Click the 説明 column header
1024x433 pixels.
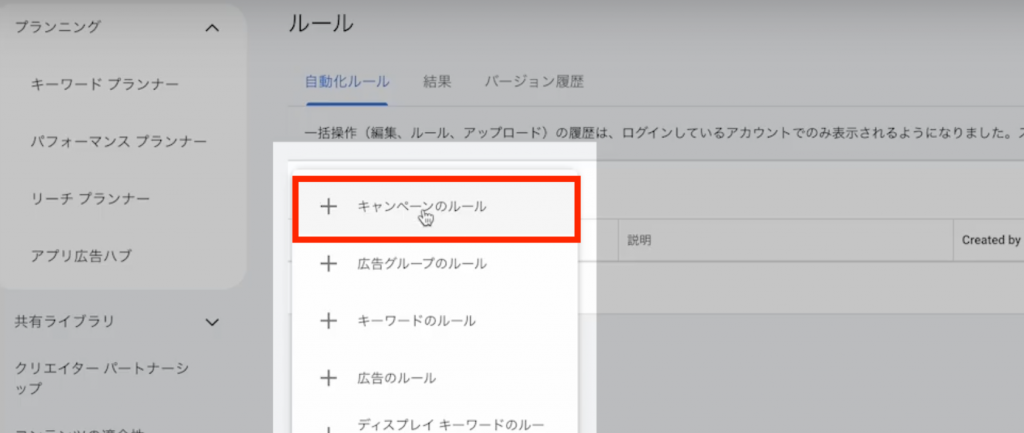point(639,240)
